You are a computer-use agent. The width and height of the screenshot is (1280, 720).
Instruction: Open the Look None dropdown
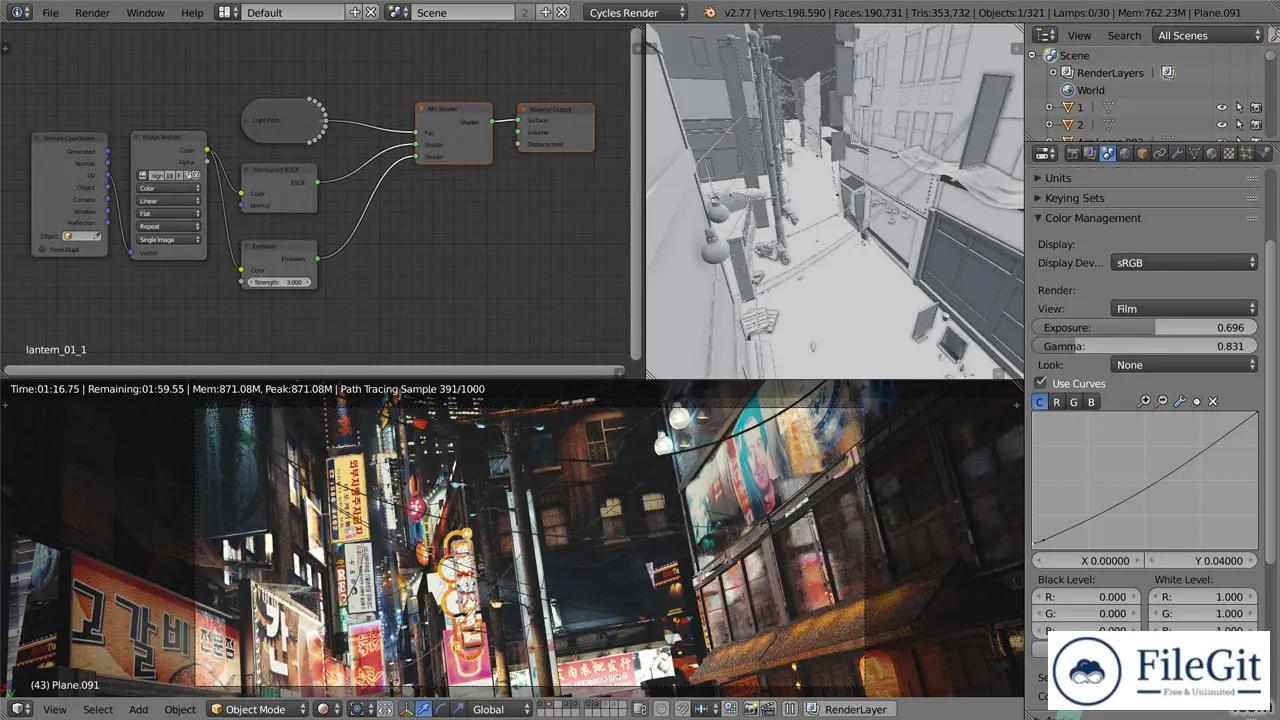(x=1184, y=365)
